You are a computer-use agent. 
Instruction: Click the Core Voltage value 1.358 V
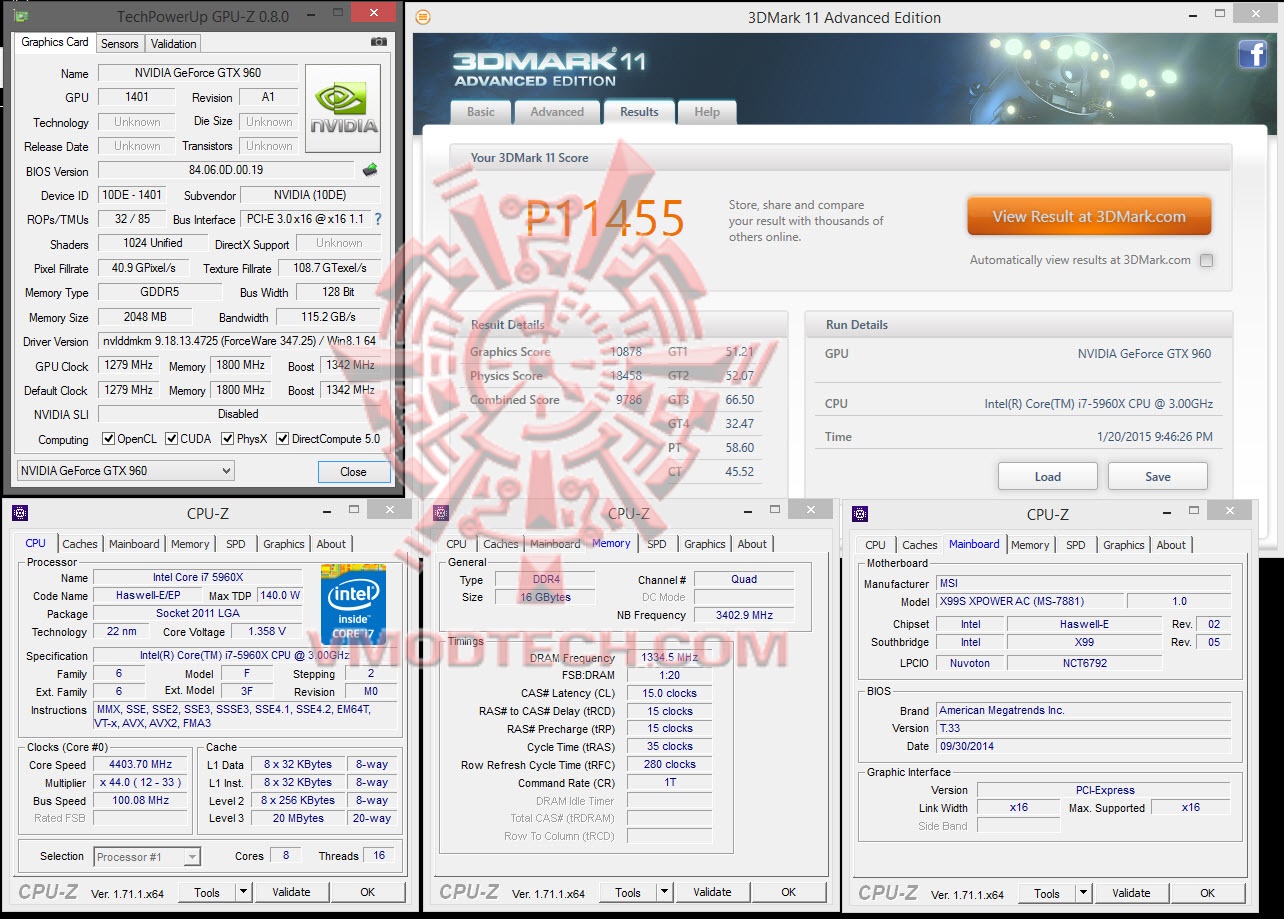pos(267,632)
